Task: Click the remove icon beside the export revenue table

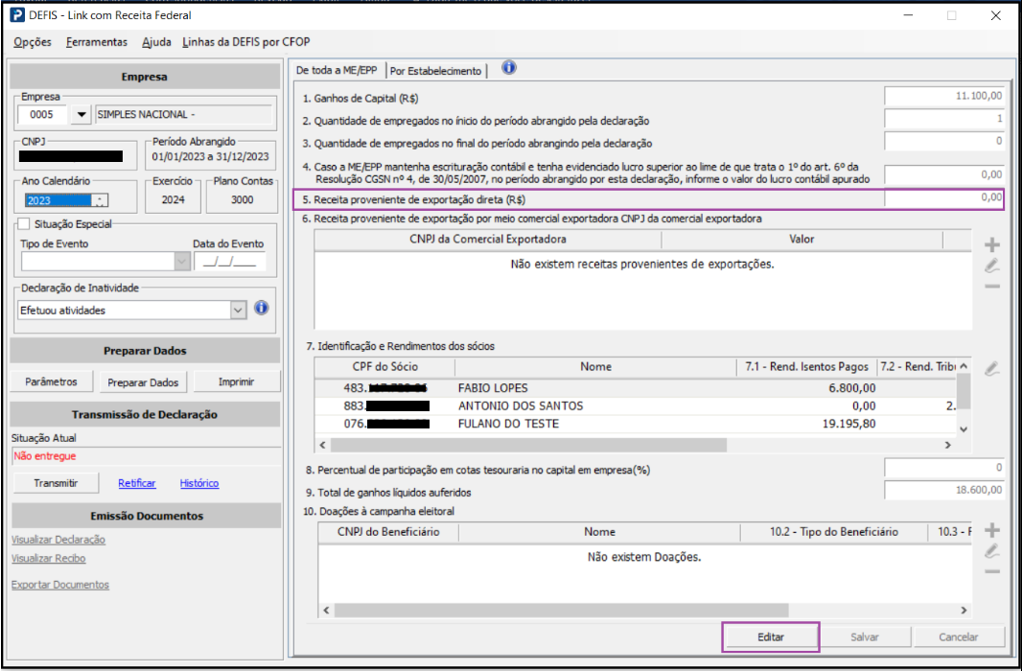Action: click(992, 286)
